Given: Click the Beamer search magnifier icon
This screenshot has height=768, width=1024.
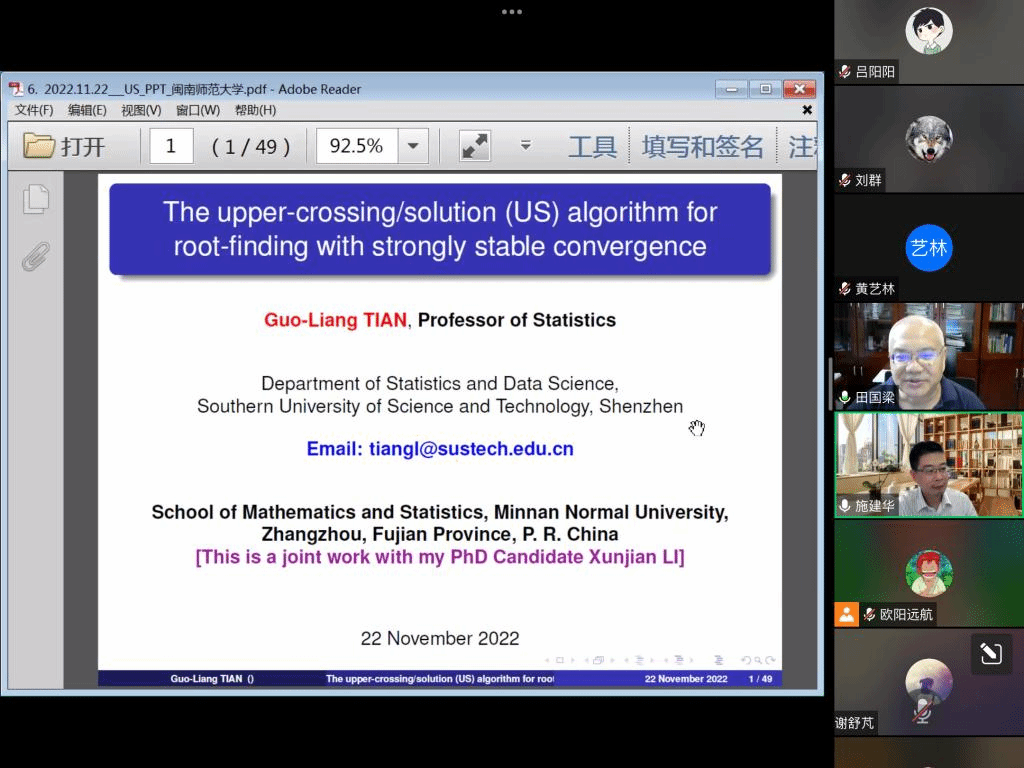Looking at the screenshot, I should (758, 660).
